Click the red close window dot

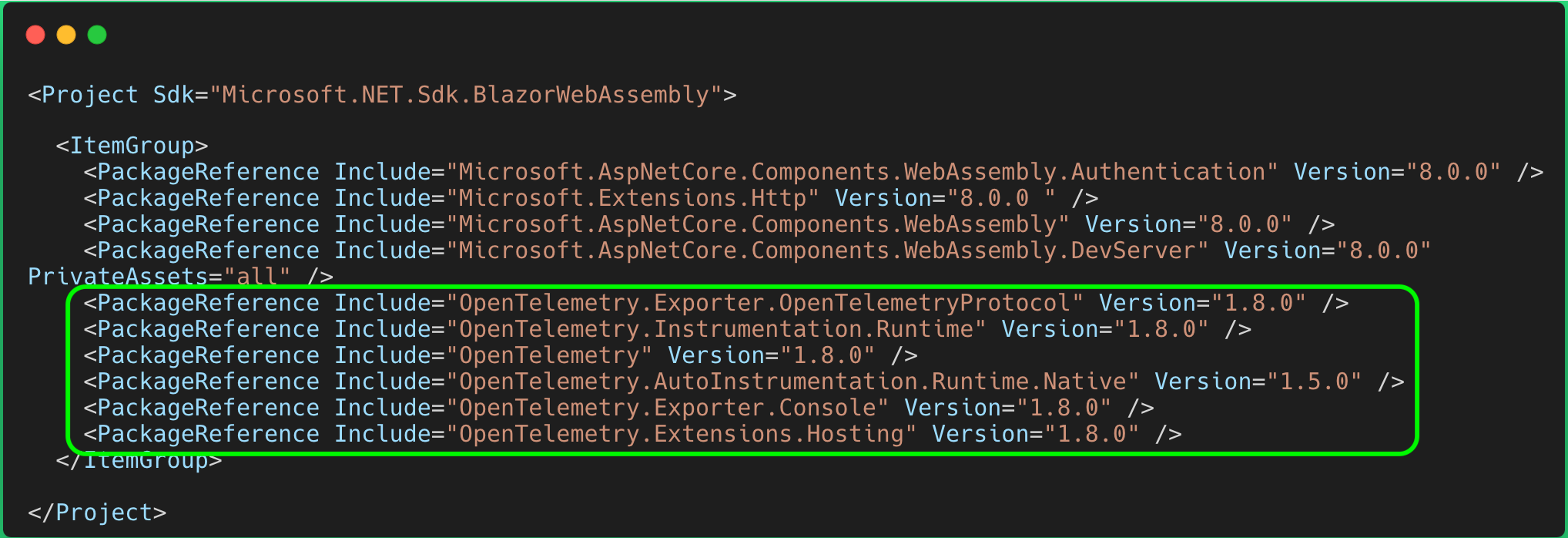(35, 35)
